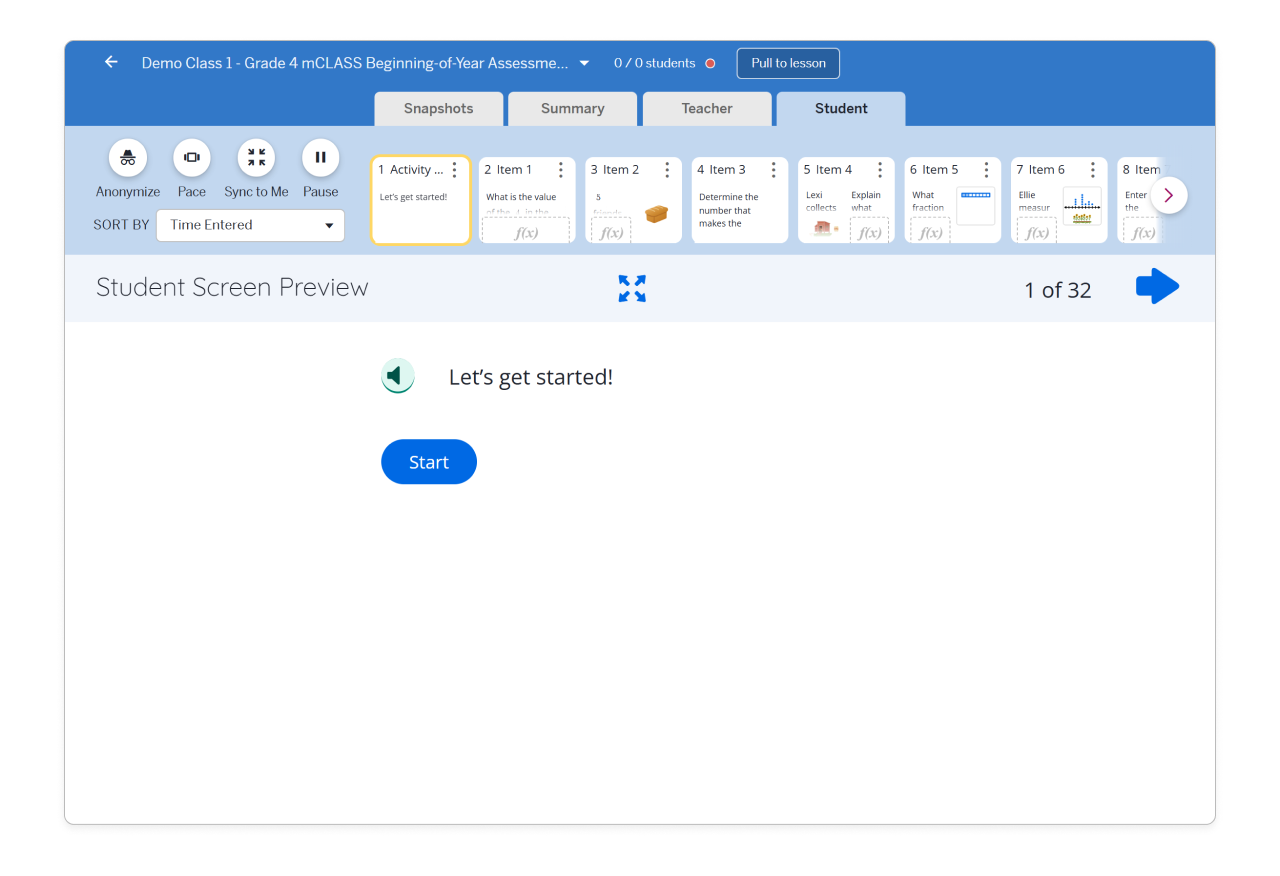This screenshot has width=1280, height=876.
Task: Open the Sync to Me control
Action: 256,157
